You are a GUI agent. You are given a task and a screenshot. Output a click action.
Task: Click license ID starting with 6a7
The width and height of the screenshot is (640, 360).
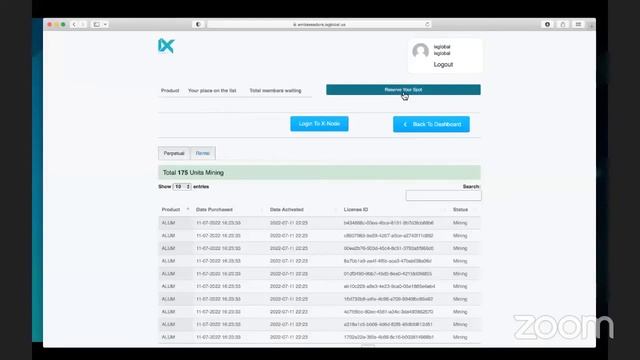[387, 261]
